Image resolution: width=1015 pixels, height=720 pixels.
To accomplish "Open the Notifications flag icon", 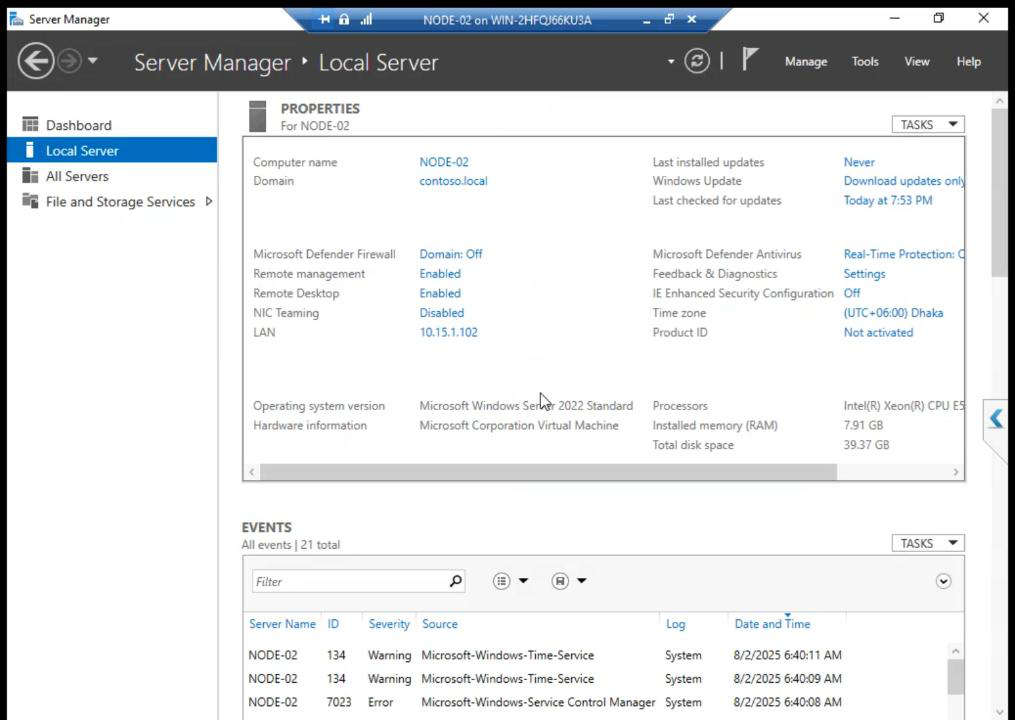I will 749,60.
